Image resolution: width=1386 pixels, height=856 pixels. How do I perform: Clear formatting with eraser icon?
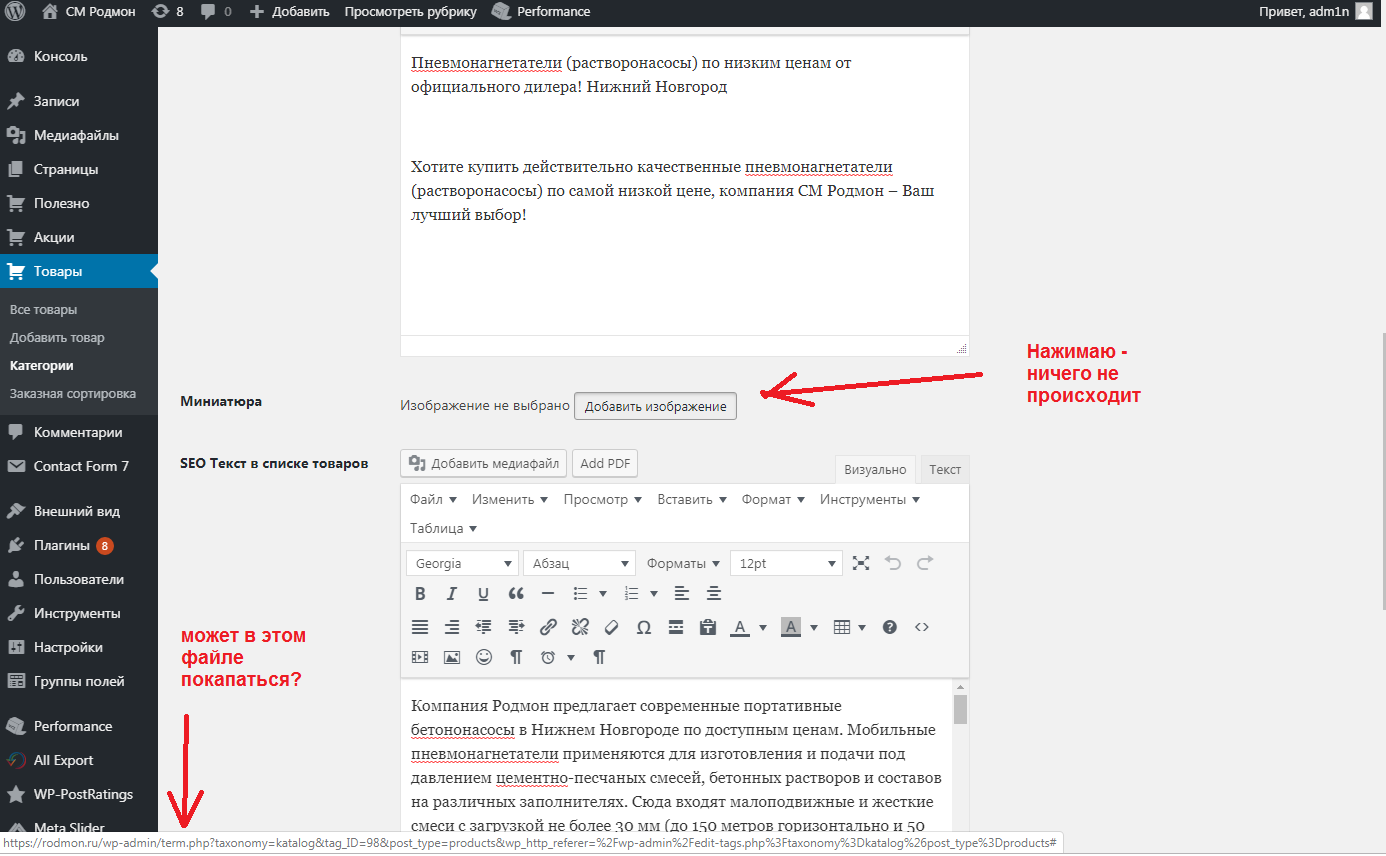[612, 627]
